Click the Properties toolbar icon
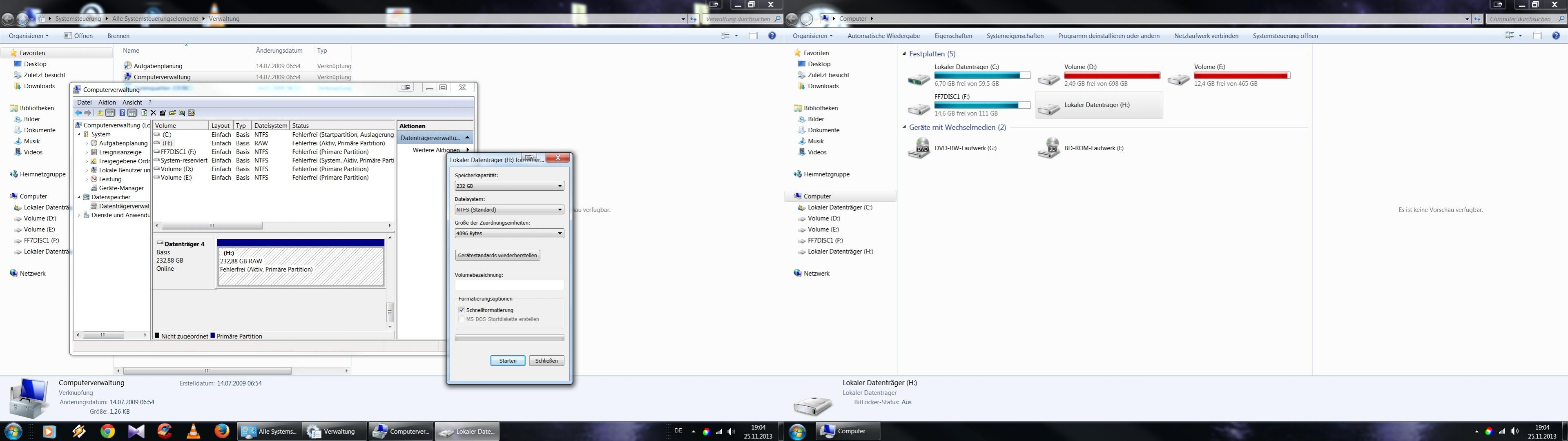The height and width of the screenshot is (441, 1568). [x=163, y=113]
